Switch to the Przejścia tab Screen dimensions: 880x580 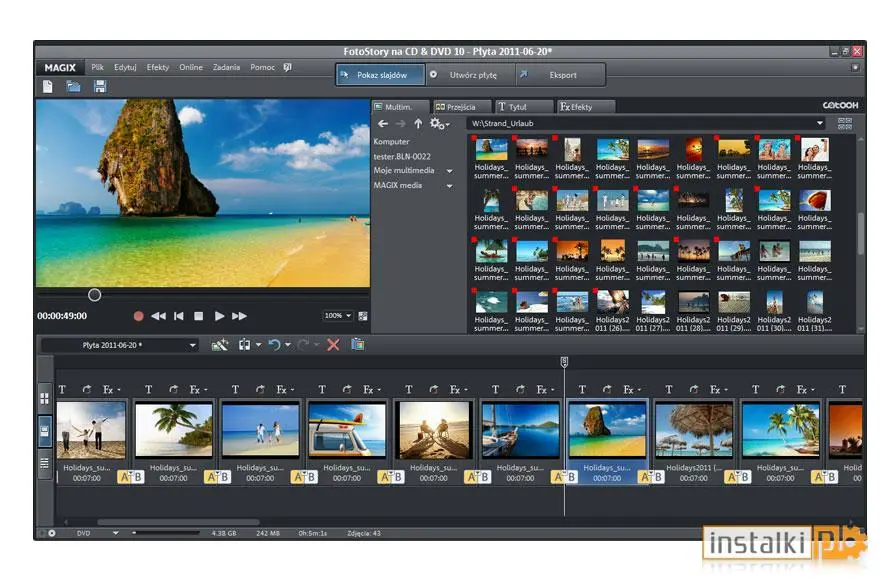click(461, 107)
